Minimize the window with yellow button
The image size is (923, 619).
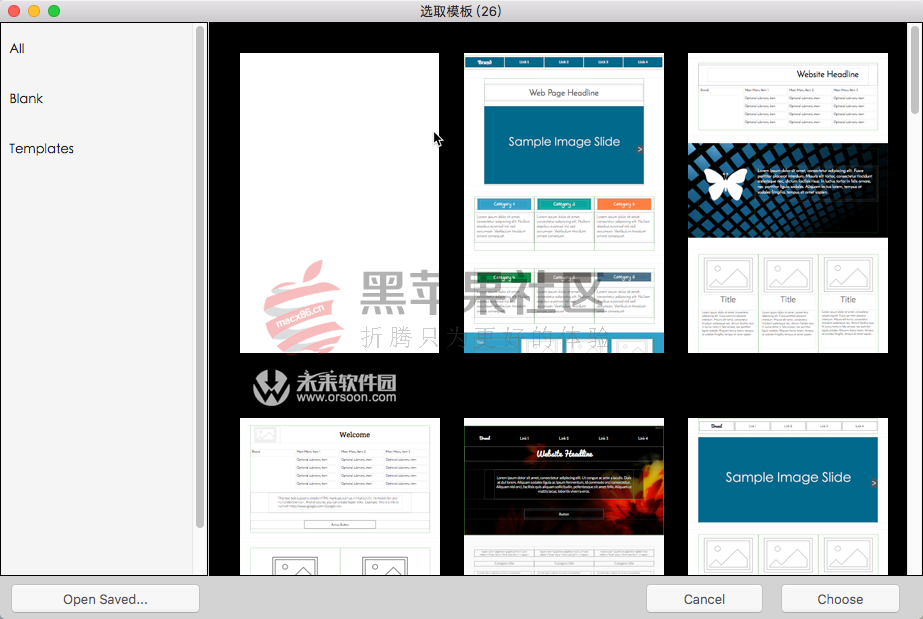point(34,11)
